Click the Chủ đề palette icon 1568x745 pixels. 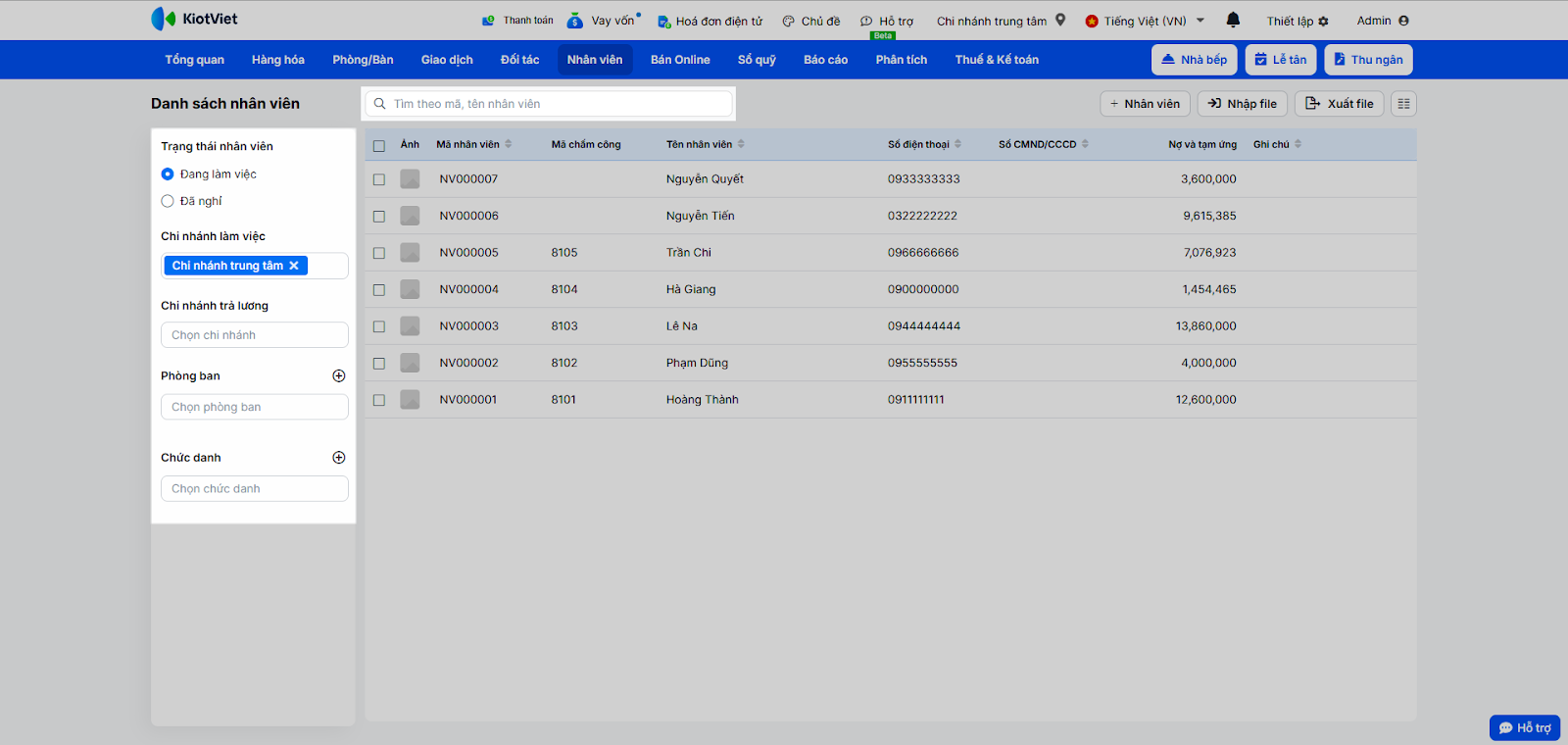788,21
